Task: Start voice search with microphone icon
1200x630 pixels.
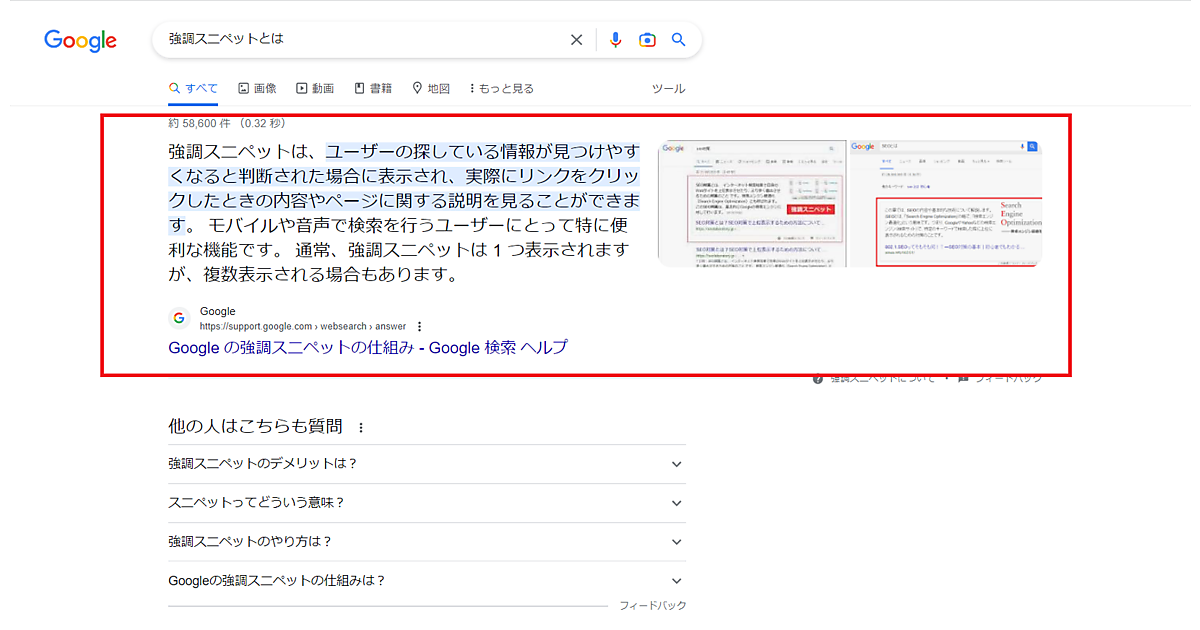Action: [x=615, y=40]
